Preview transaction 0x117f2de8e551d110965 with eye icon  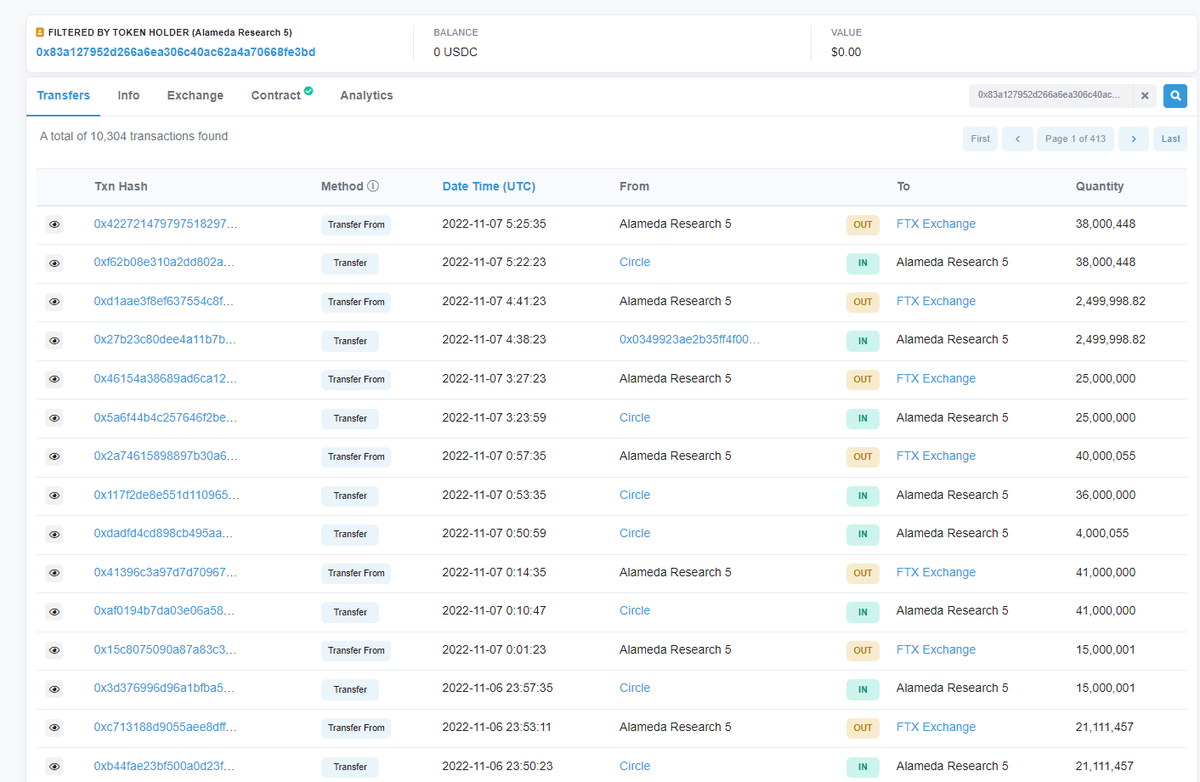(x=54, y=496)
